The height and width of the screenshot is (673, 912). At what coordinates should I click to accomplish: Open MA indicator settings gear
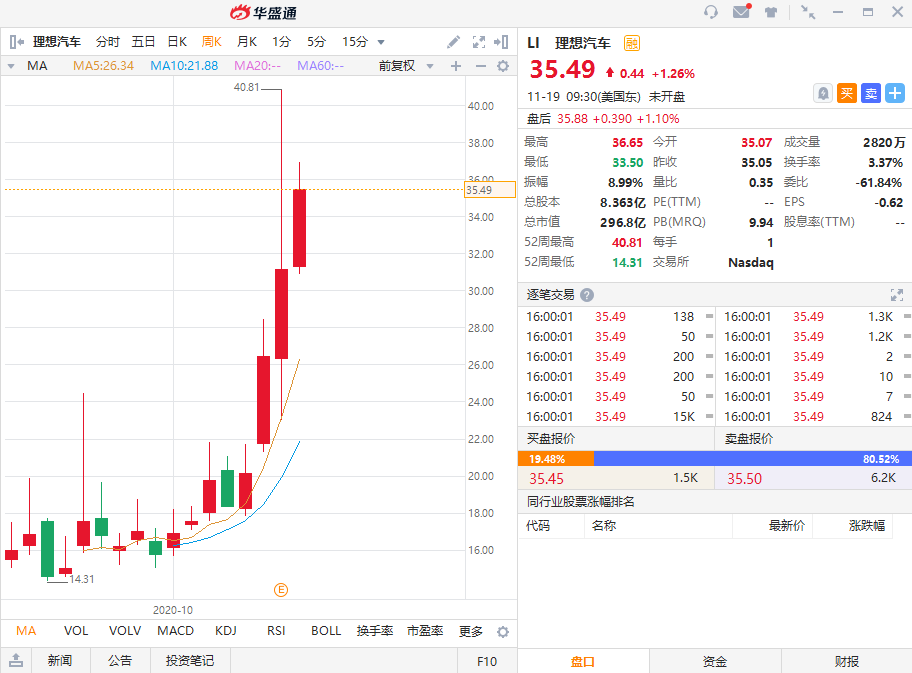pyautogui.click(x=503, y=66)
